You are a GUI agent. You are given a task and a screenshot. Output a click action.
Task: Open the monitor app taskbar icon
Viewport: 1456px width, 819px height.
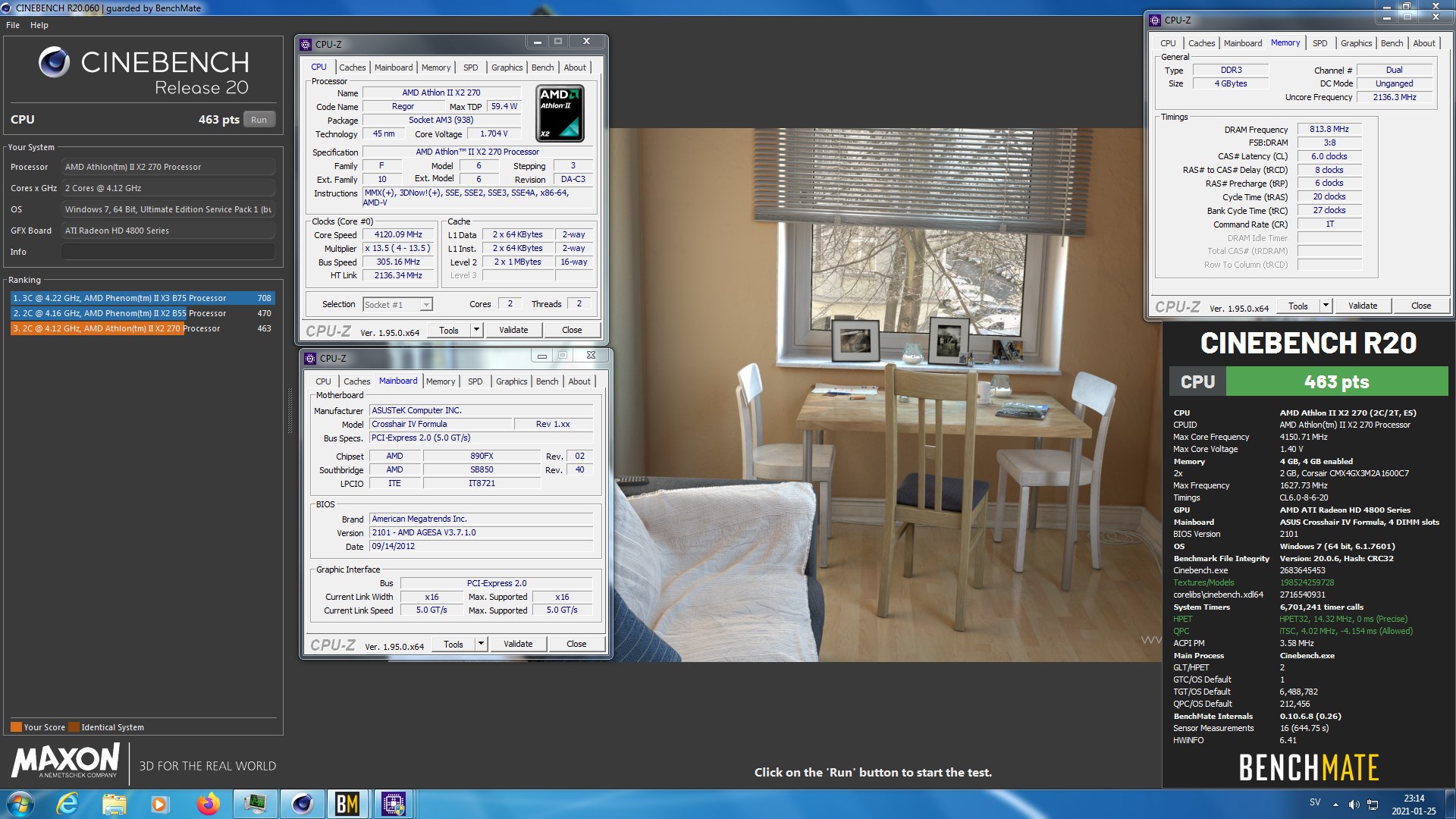click(x=255, y=804)
